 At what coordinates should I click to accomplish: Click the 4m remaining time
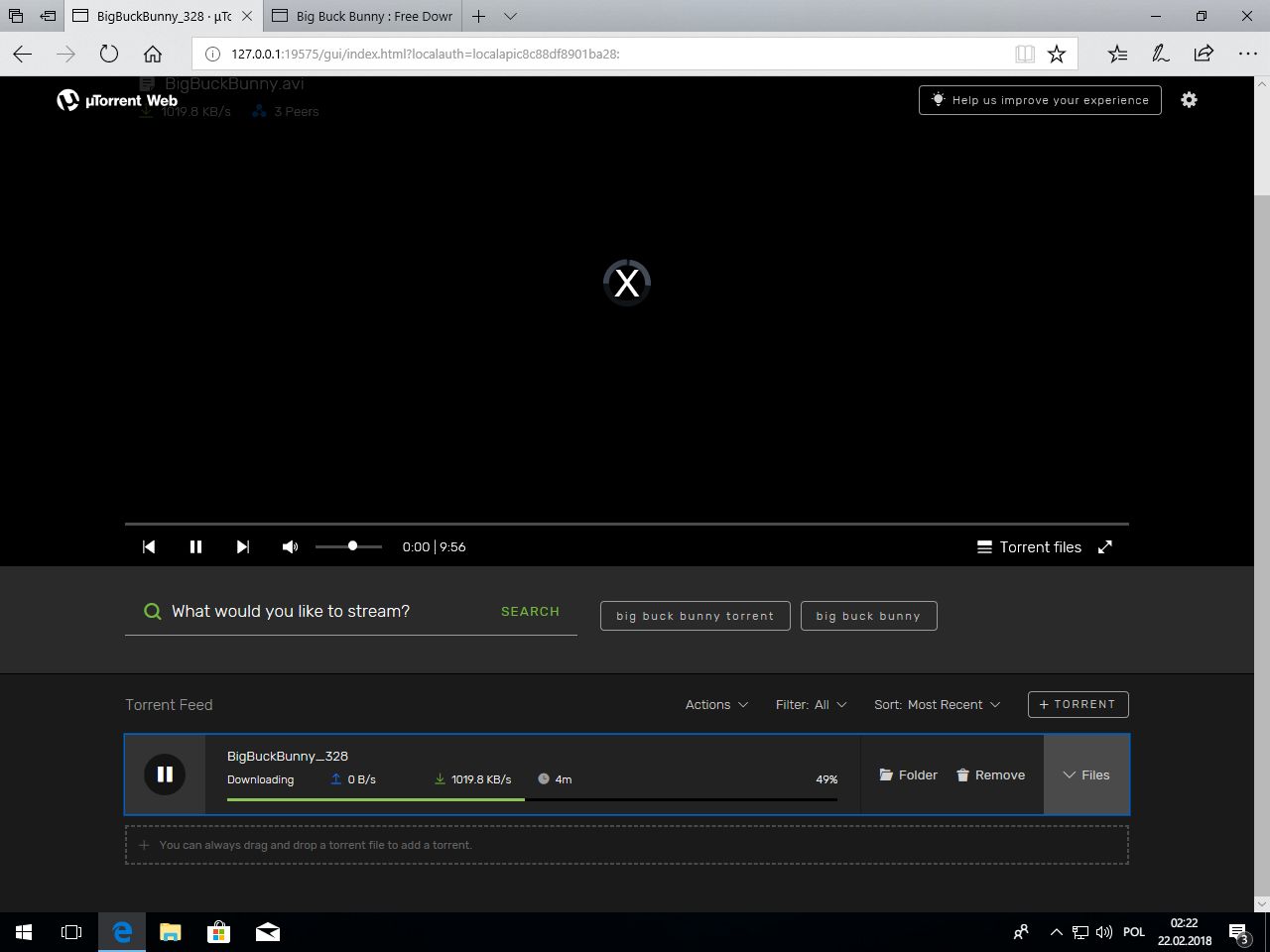(x=555, y=779)
